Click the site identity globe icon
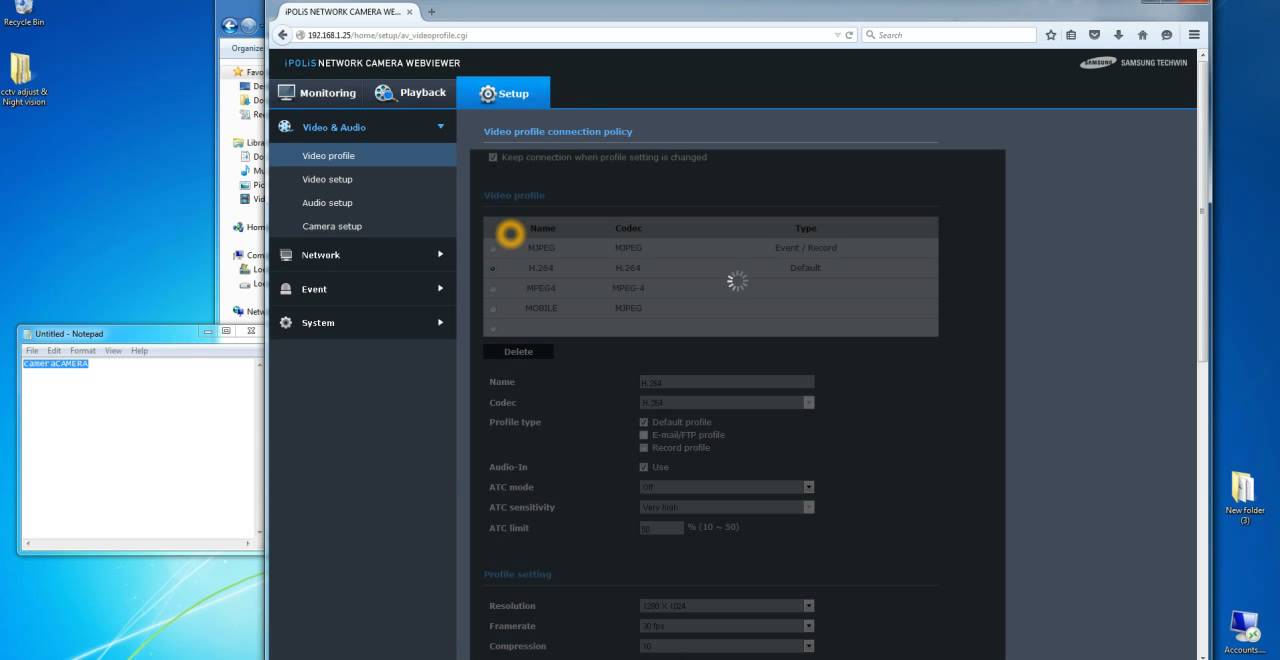 pyautogui.click(x=300, y=35)
